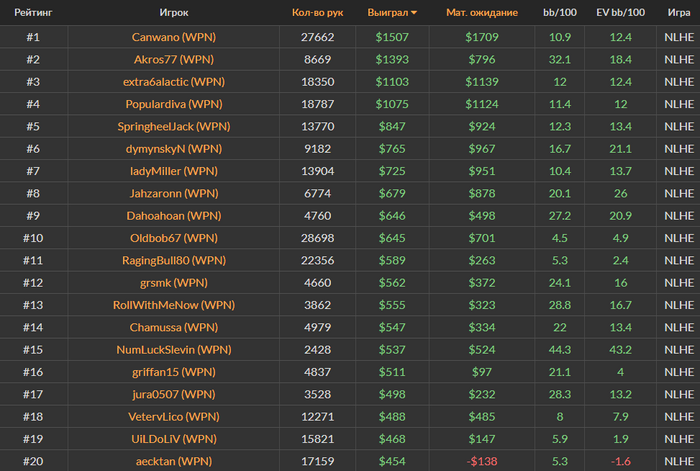Open player SpringheelJack (WPN) profile
The image size is (700, 471).
[174, 126]
